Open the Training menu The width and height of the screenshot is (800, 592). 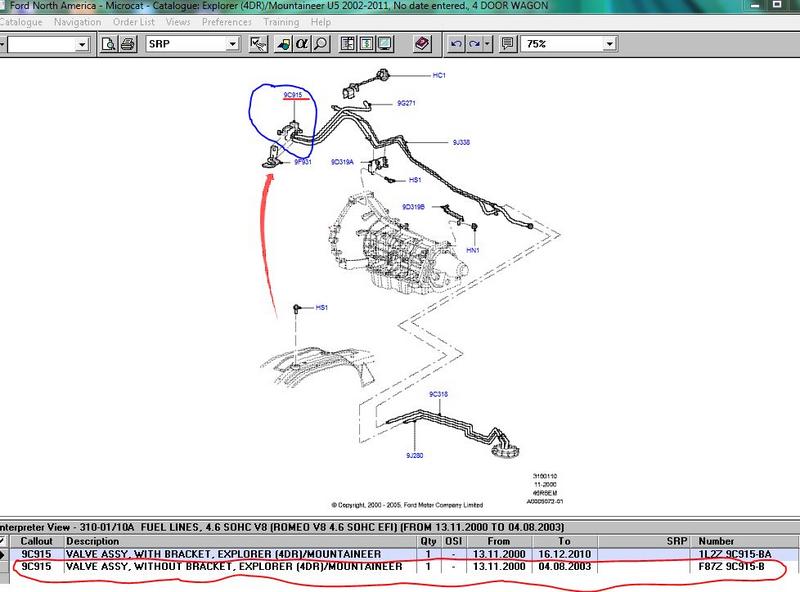(x=281, y=22)
